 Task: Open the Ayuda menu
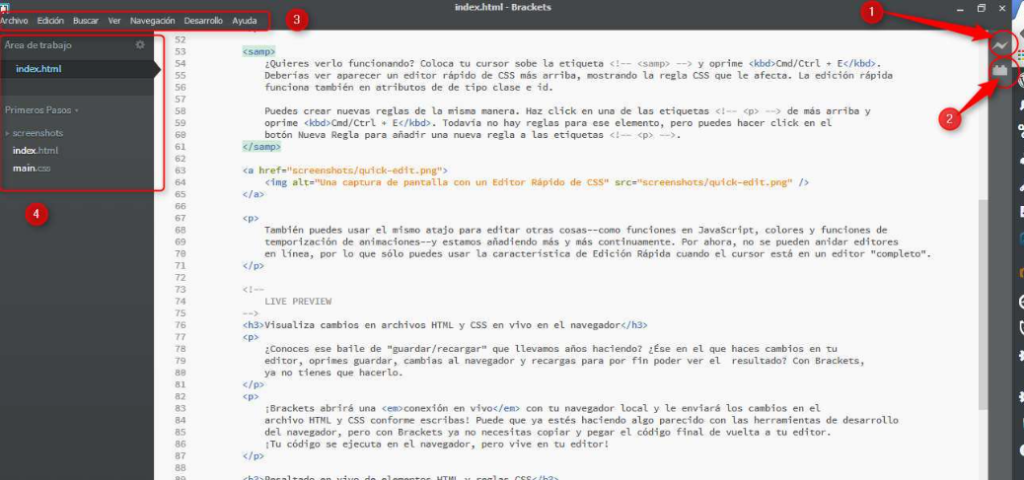(x=244, y=21)
